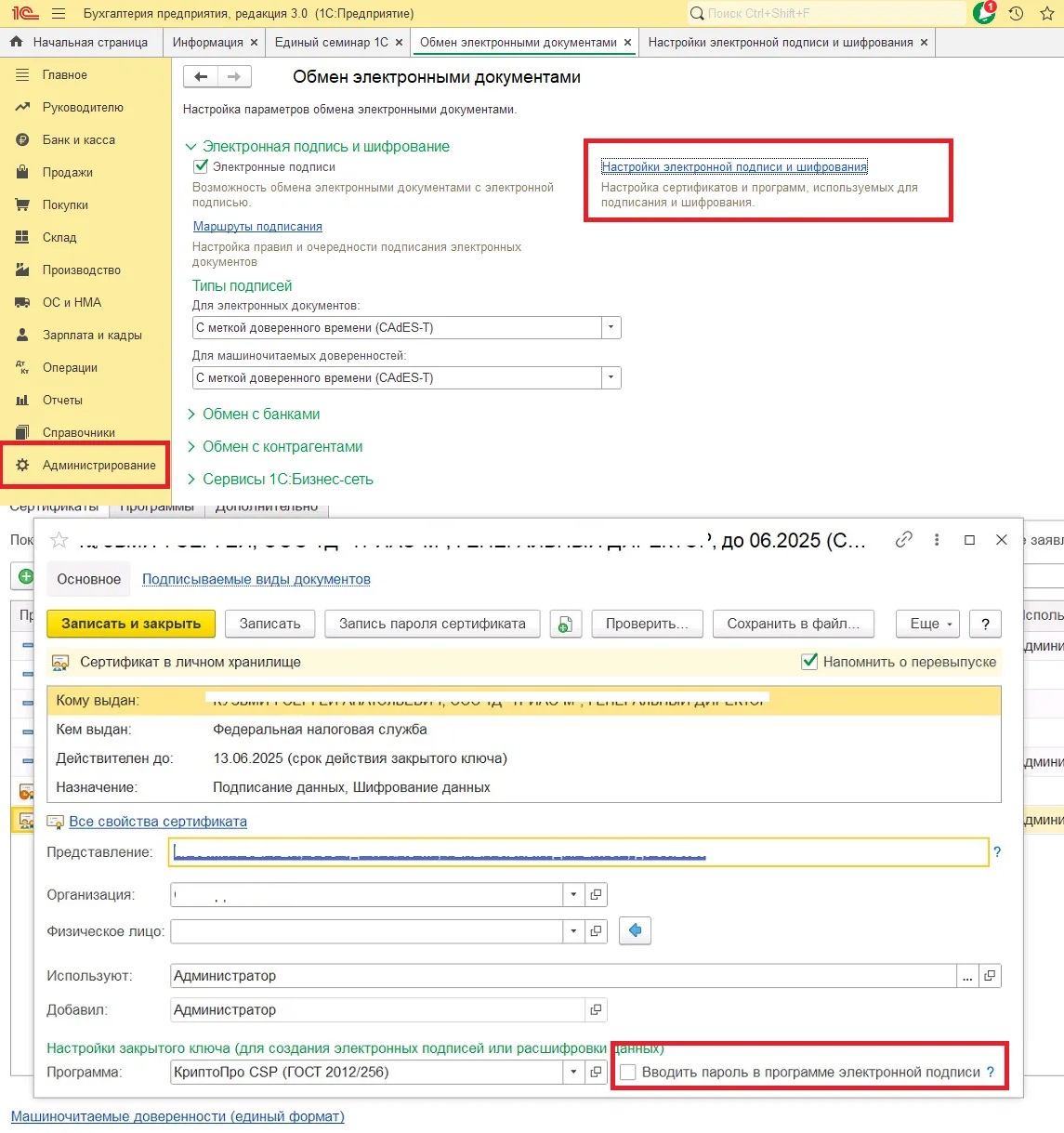Click Записать и закрыть button
1064x1133 pixels.
pos(131,624)
